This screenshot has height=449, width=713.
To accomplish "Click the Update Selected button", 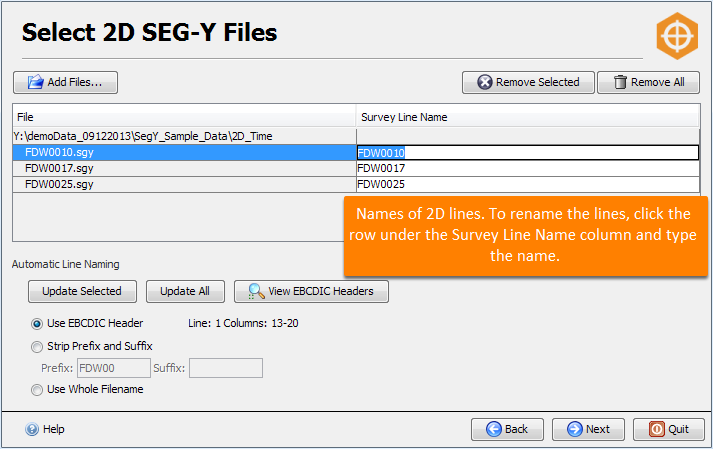I will point(82,292).
